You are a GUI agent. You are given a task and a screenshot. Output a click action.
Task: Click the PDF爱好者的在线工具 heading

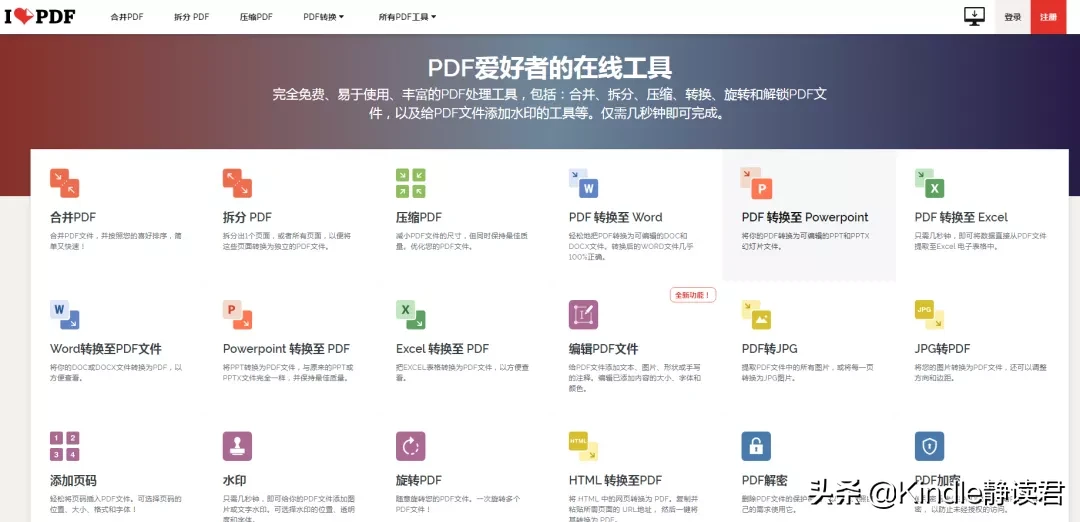tap(550, 68)
